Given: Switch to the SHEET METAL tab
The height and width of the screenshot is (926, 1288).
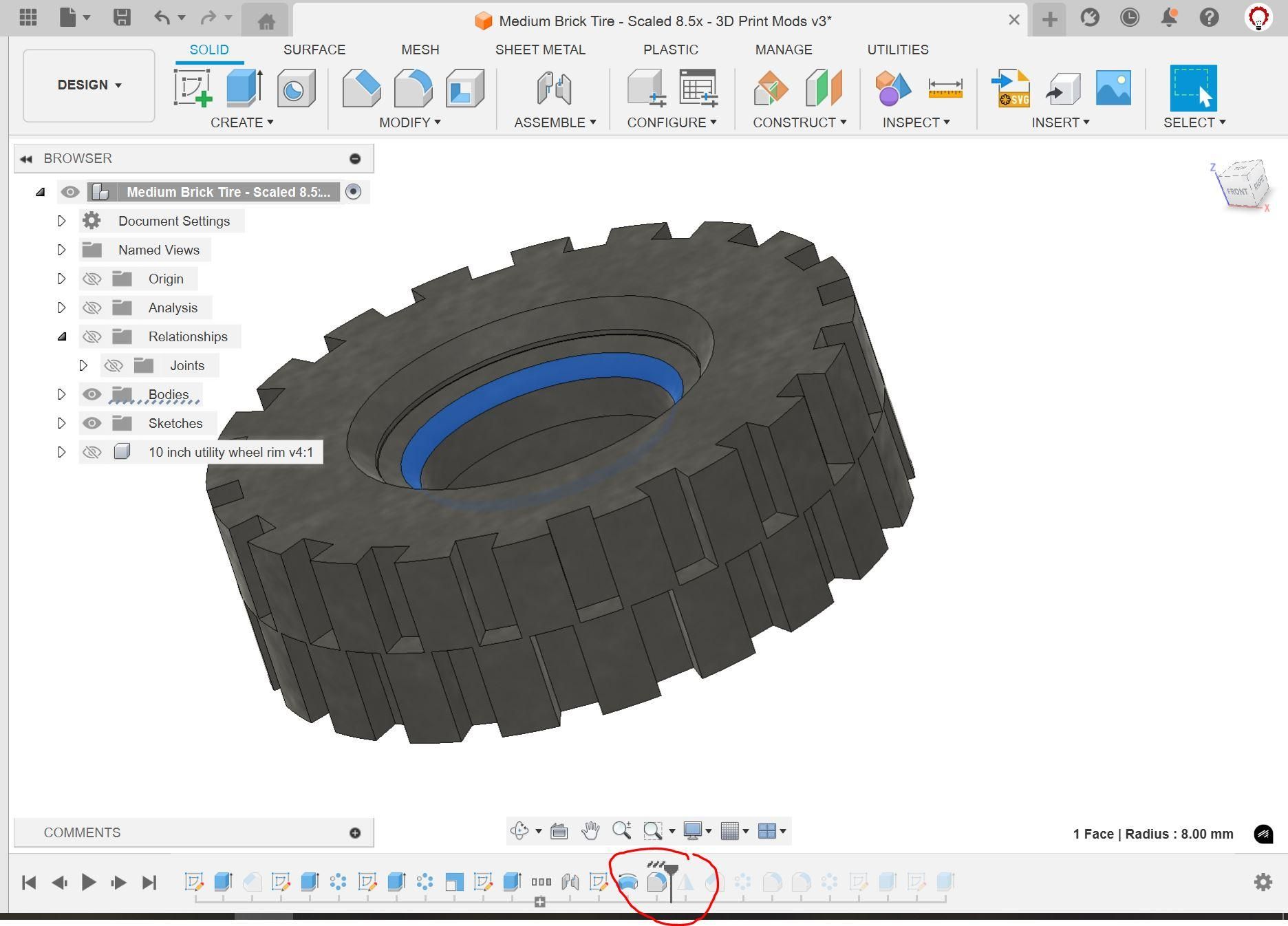Looking at the screenshot, I should click(540, 50).
